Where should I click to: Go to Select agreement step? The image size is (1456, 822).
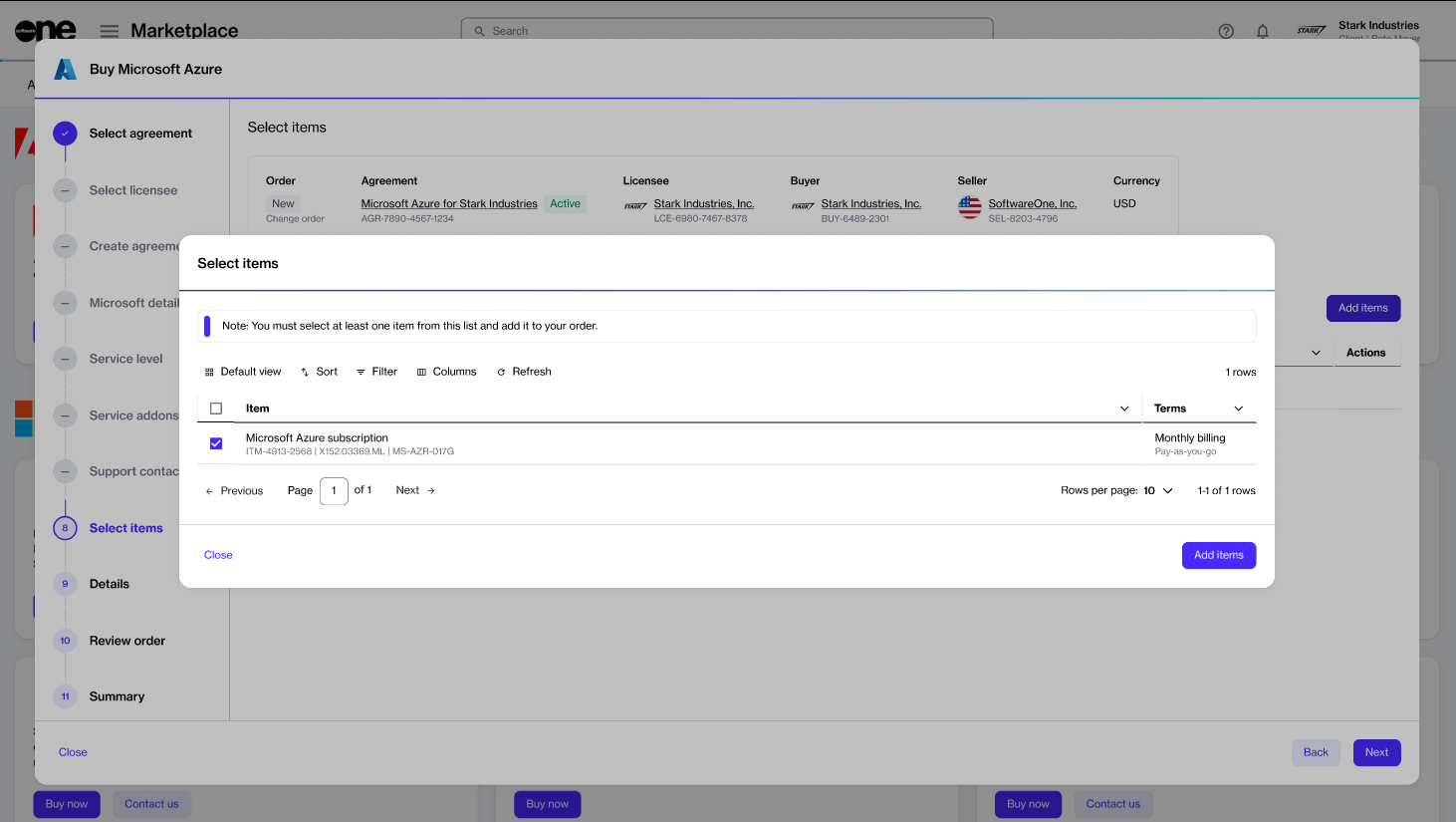point(140,134)
